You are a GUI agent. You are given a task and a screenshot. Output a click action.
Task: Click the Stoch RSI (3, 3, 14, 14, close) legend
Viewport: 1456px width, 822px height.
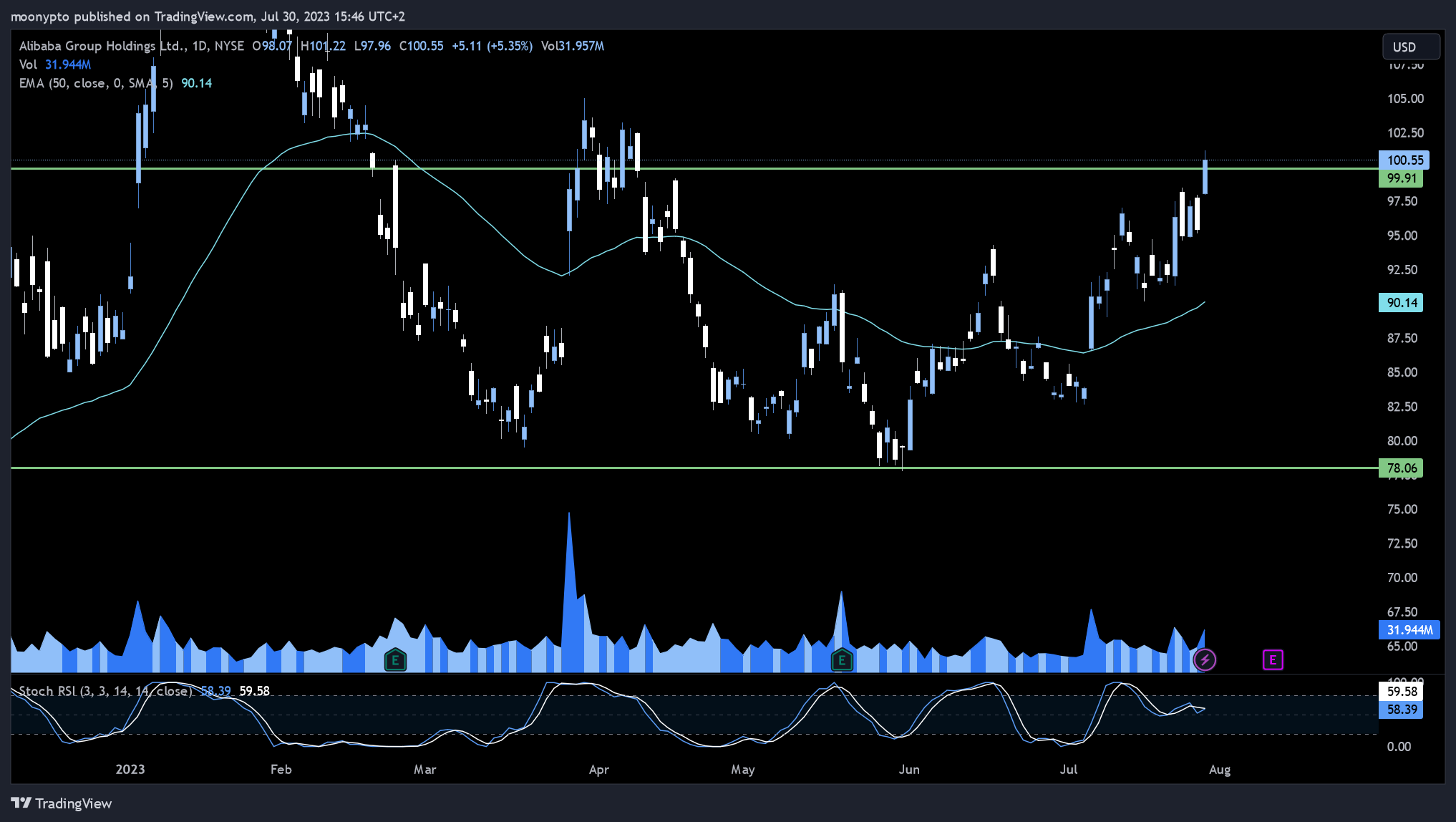106,691
